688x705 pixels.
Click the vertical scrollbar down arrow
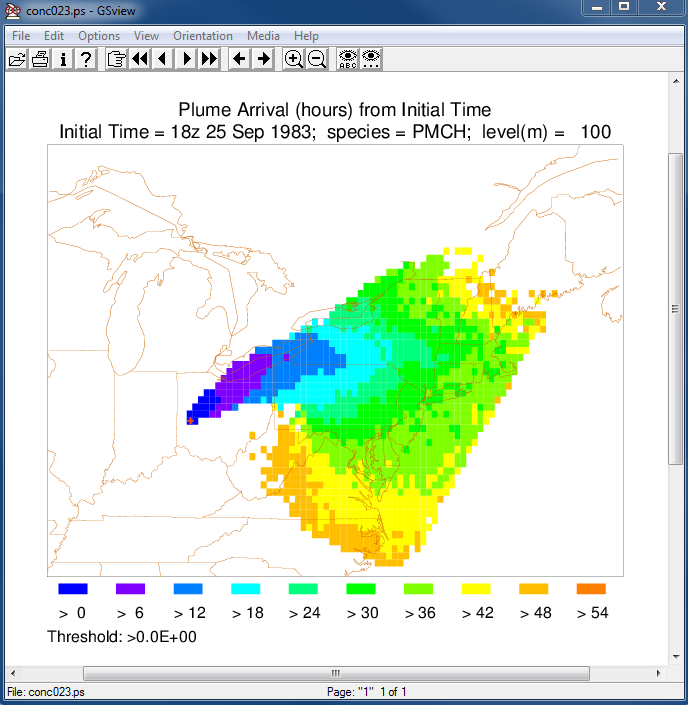pos(676,655)
